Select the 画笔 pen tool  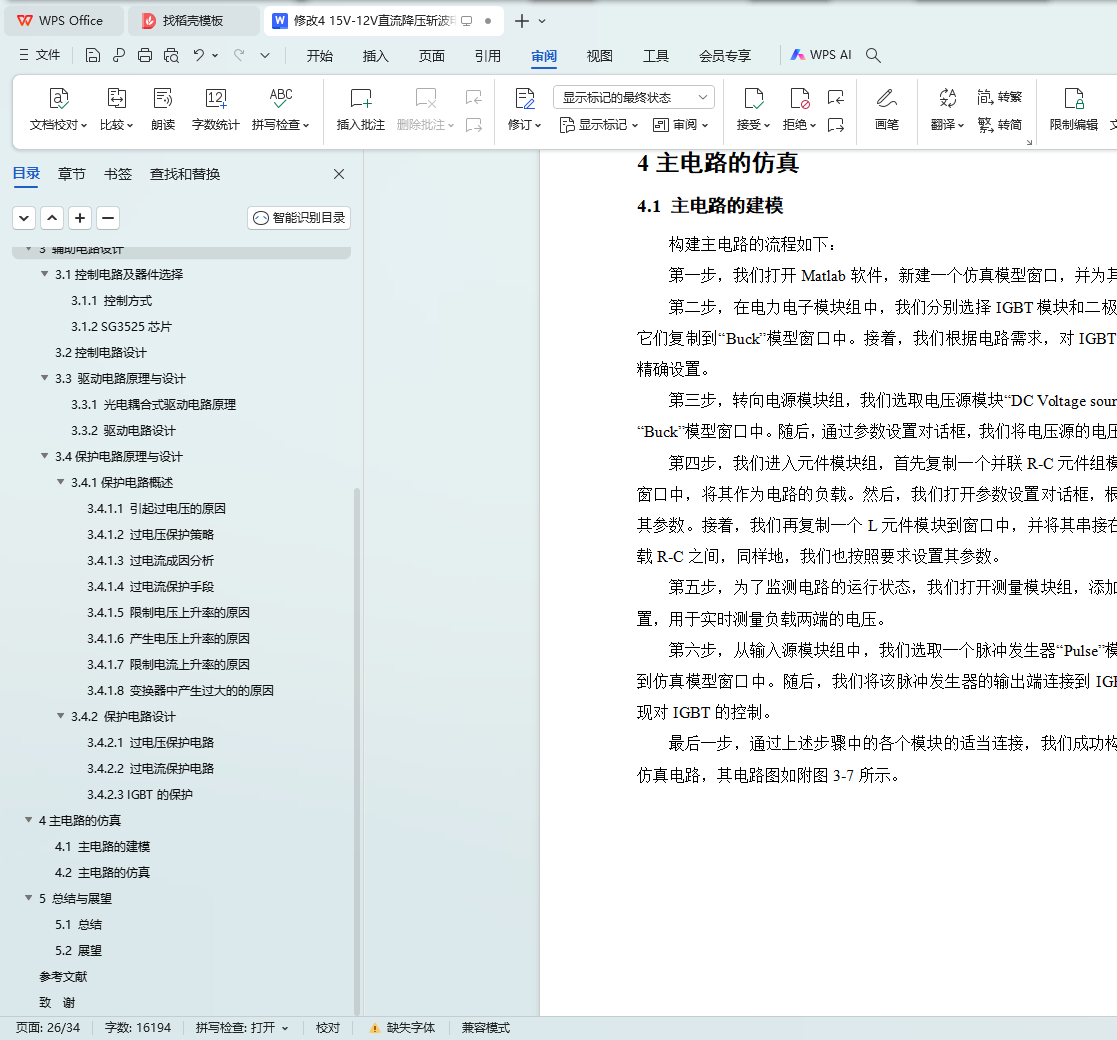pyautogui.click(x=886, y=108)
